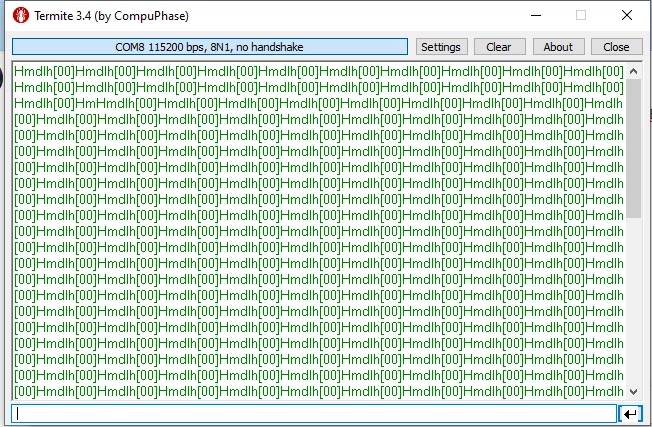Focus the command text input field
The width and height of the screenshot is (652, 427).
pyautogui.click(x=314, y=414)
